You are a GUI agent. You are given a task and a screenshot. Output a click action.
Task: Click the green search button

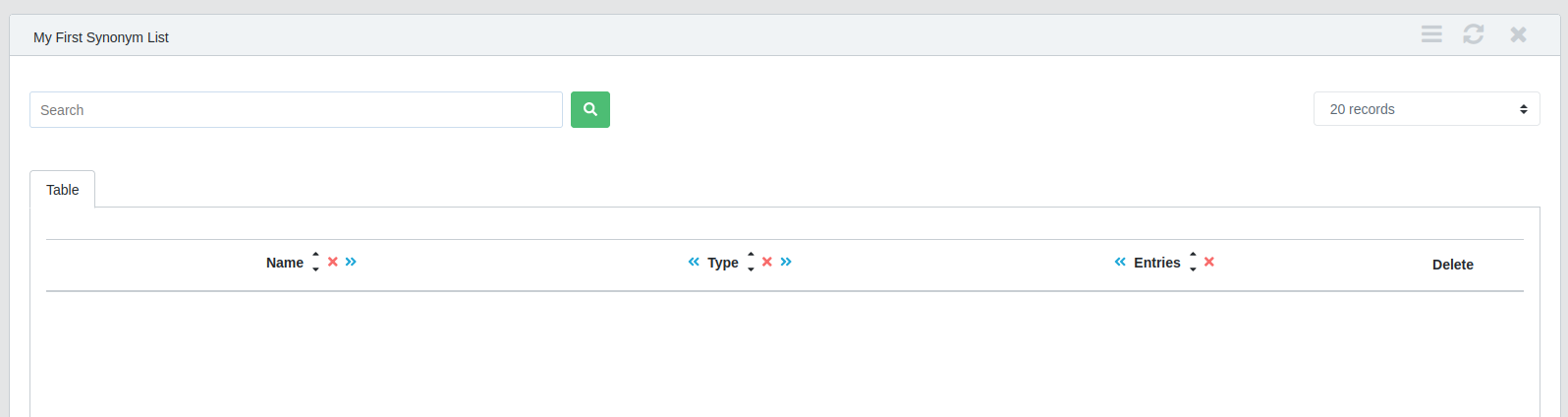(x=589, y=109)
